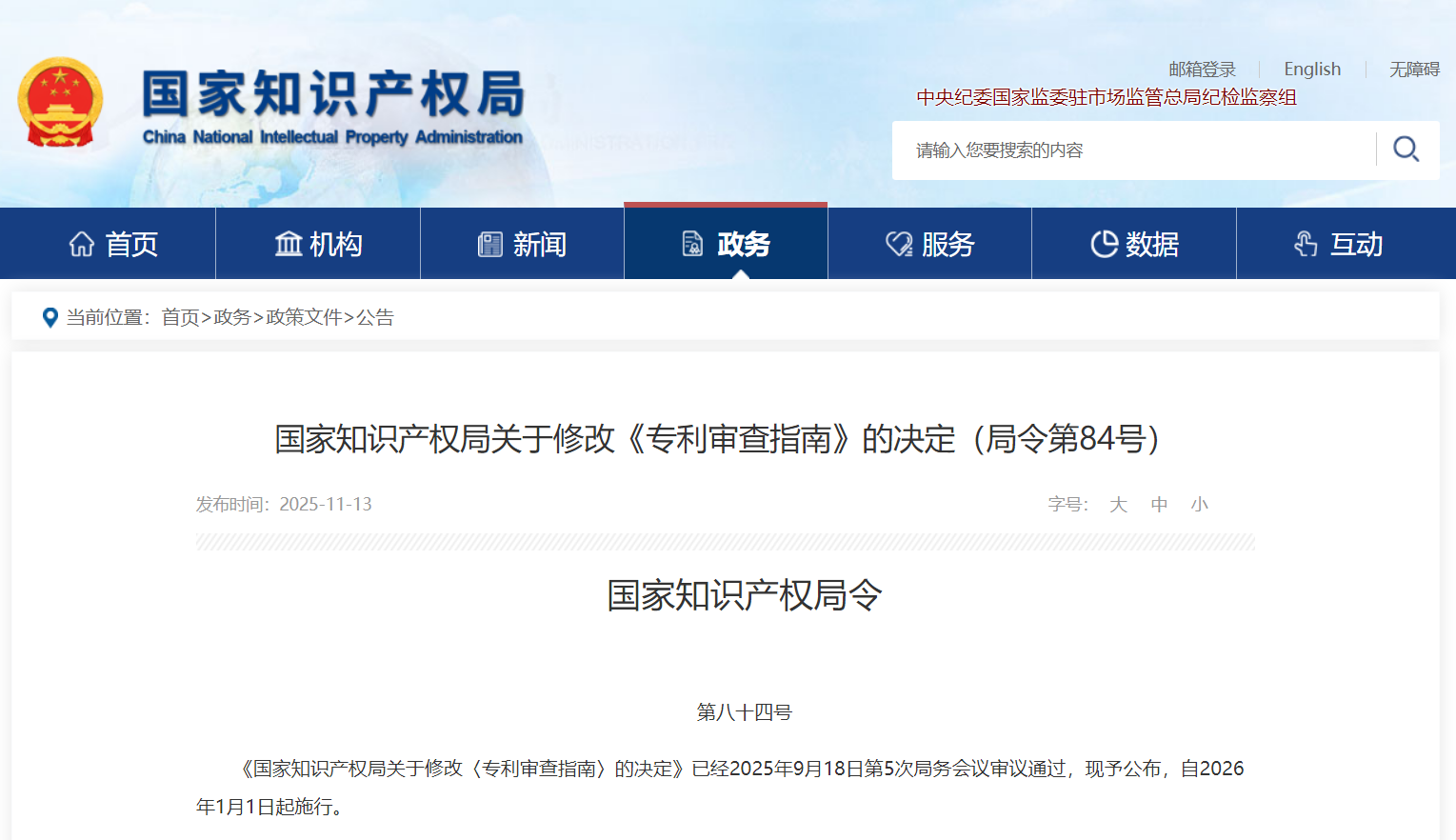Viewport: 1456px width, 840px height.
Task: Click the hand pointer icon beside 互动
Action: [x=1306, y=245]
